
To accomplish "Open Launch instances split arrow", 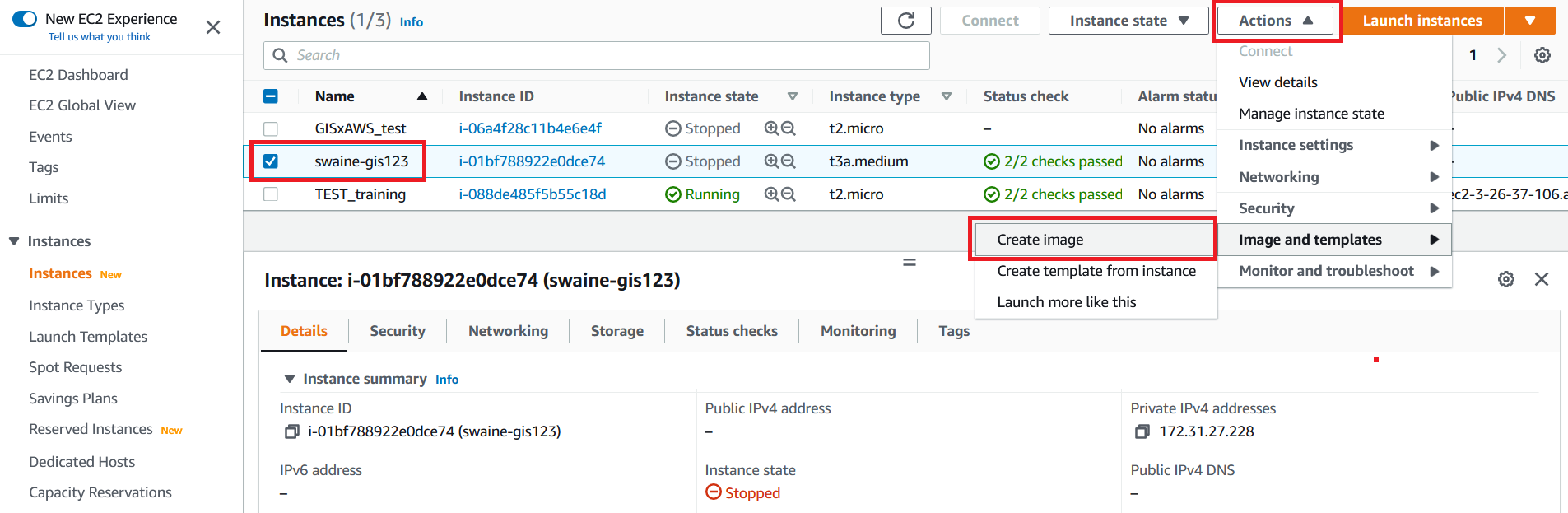I will point(1530,21).
